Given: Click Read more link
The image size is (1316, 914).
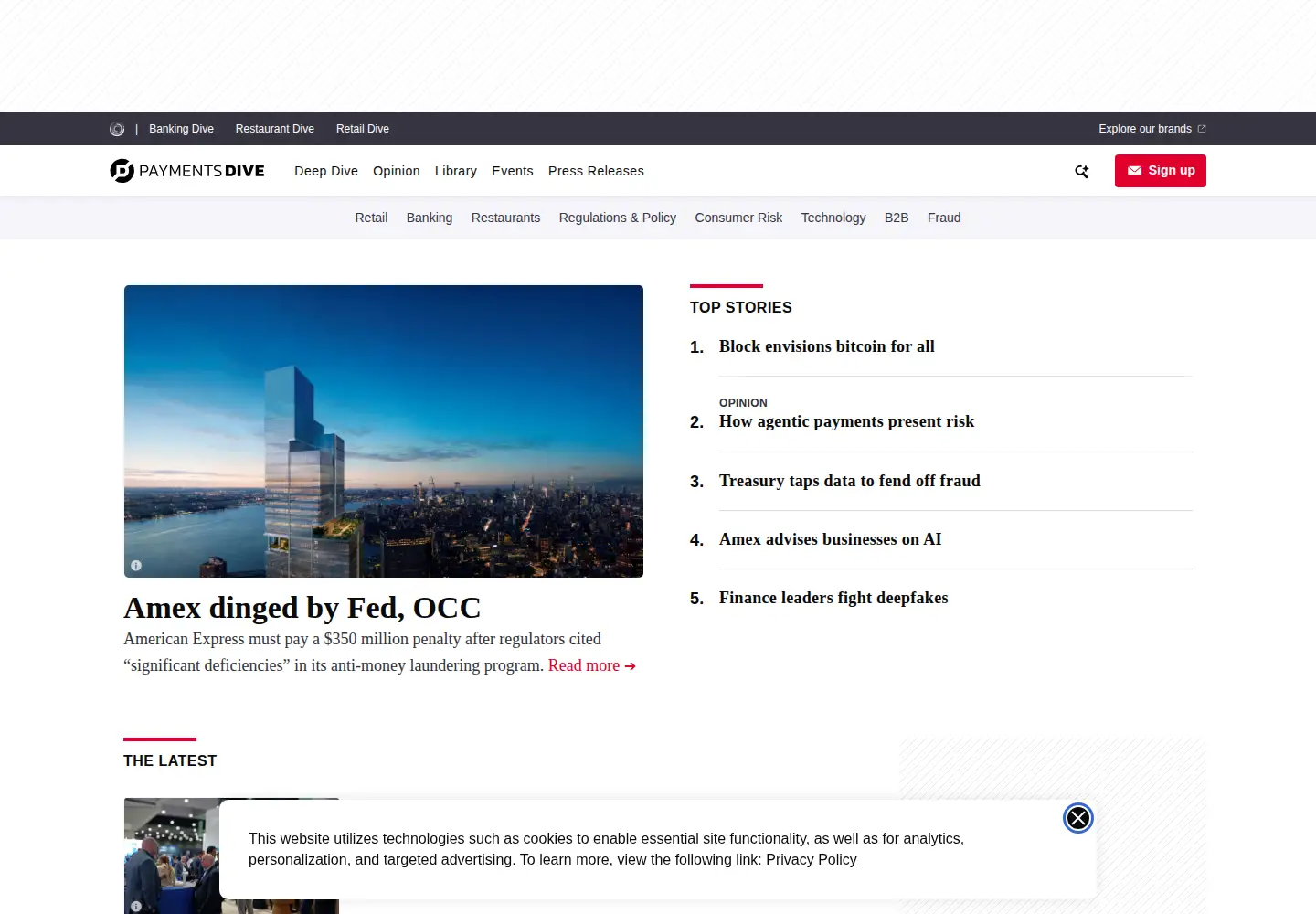Looking at the screenshot, I should point(592,665).
